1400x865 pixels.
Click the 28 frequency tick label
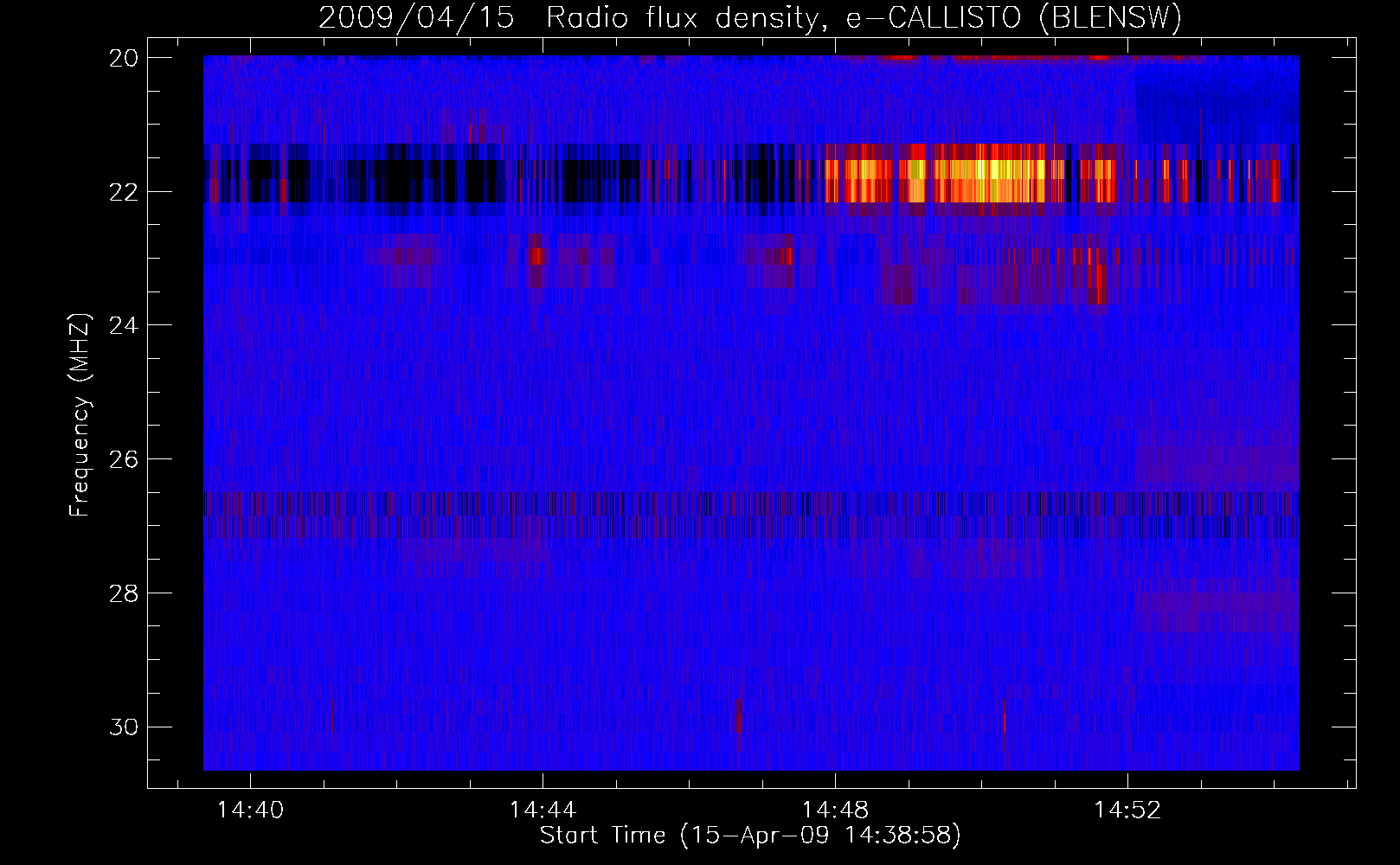[124, 593]
